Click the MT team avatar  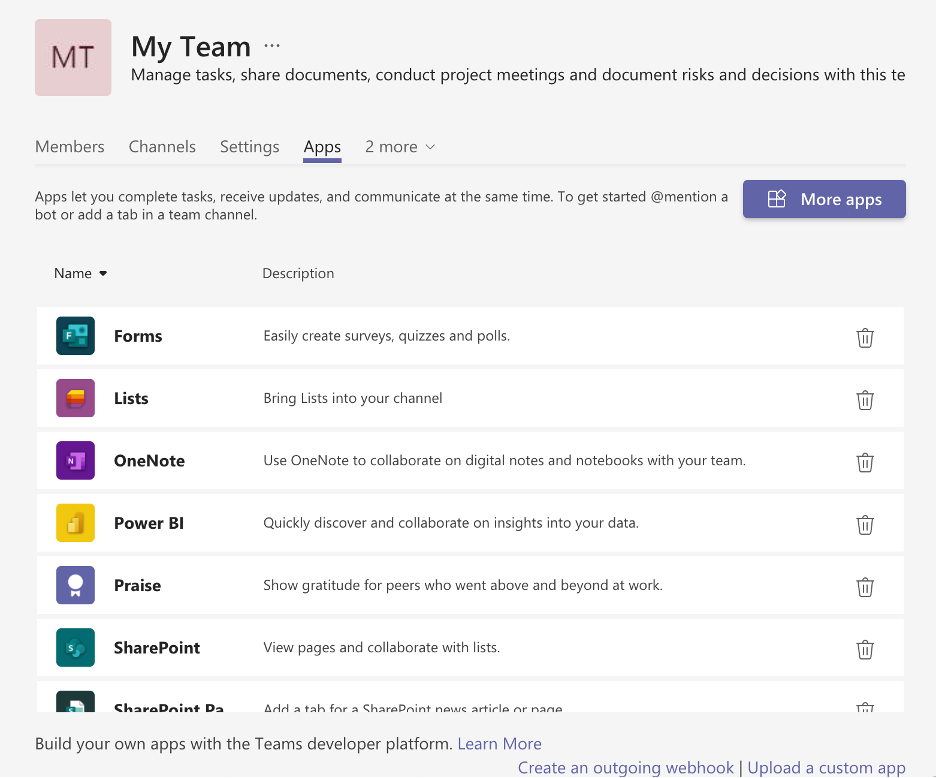click(x=73, y=57)
